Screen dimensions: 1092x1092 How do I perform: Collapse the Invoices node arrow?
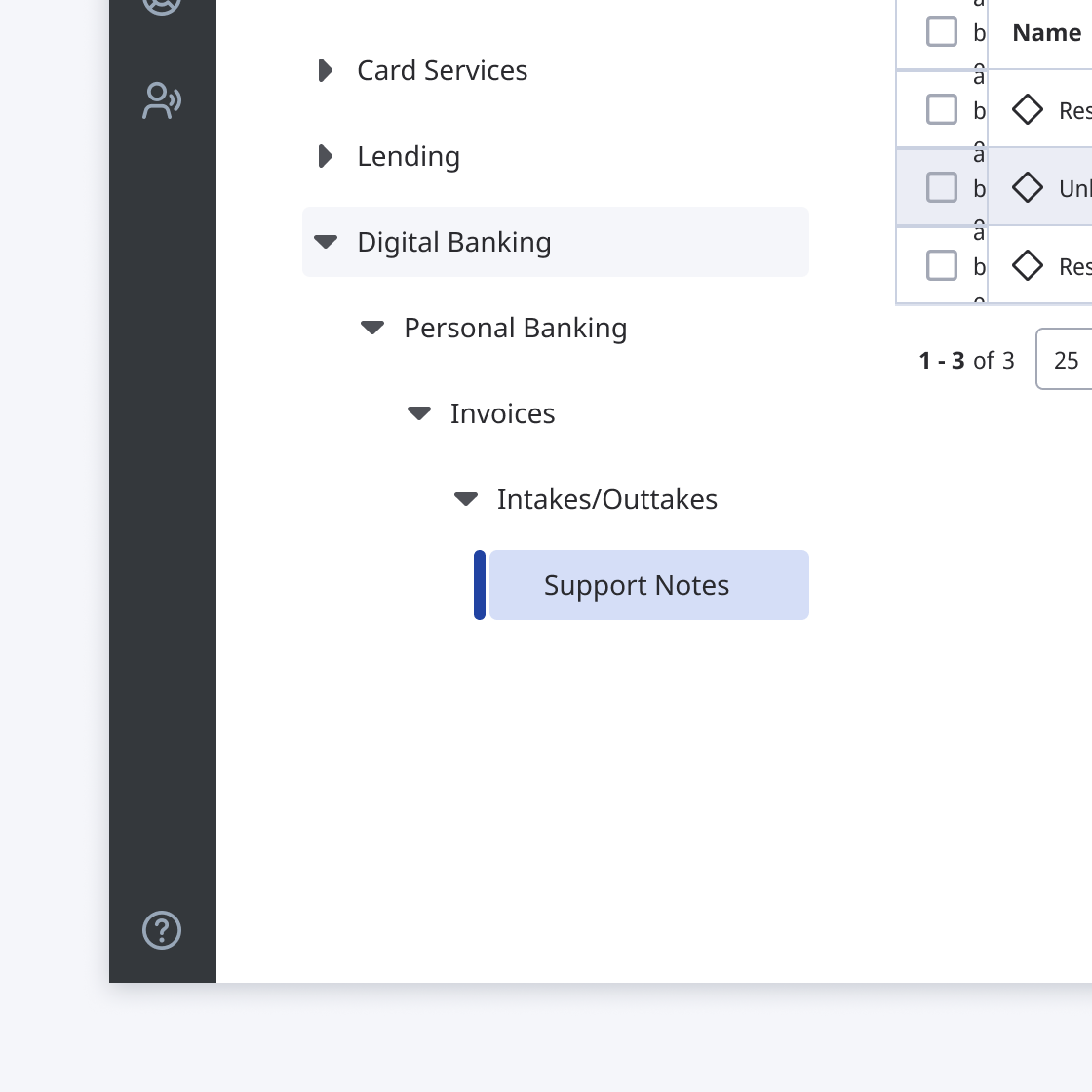coord(418,413)
